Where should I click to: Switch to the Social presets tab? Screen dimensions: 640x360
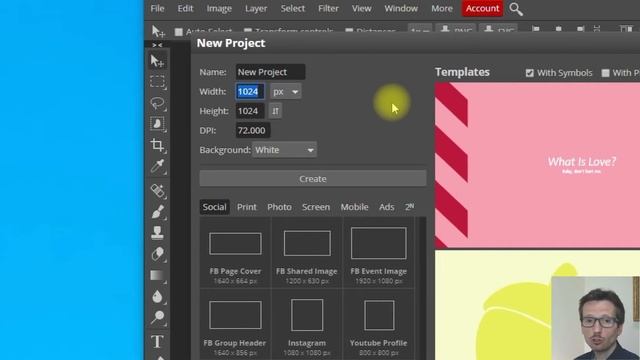click(x=214, y=207)
